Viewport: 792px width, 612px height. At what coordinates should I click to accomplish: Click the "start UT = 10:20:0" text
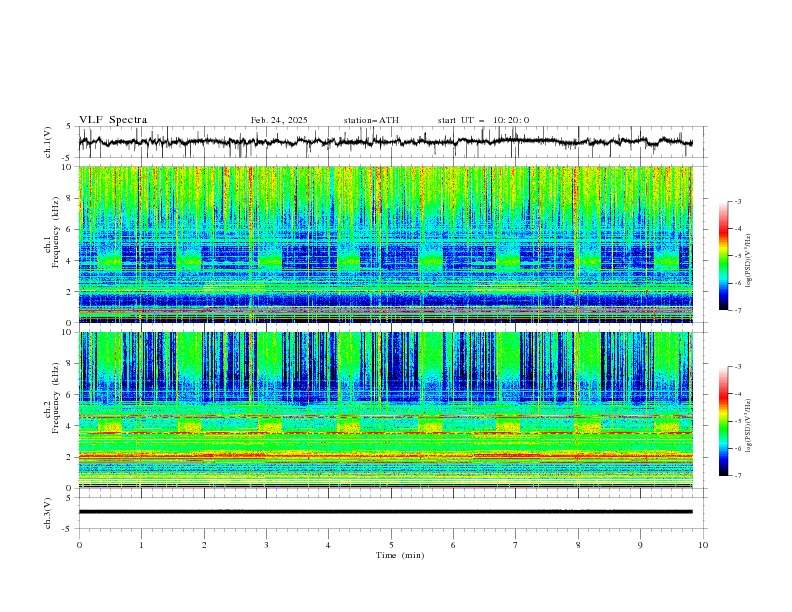483,120
